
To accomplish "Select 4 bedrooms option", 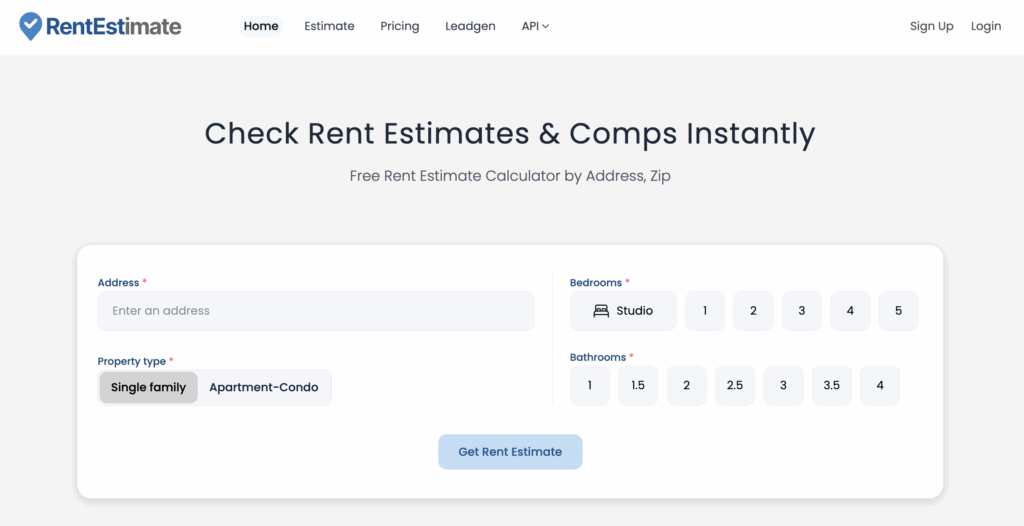I will (x=850, y=311).
